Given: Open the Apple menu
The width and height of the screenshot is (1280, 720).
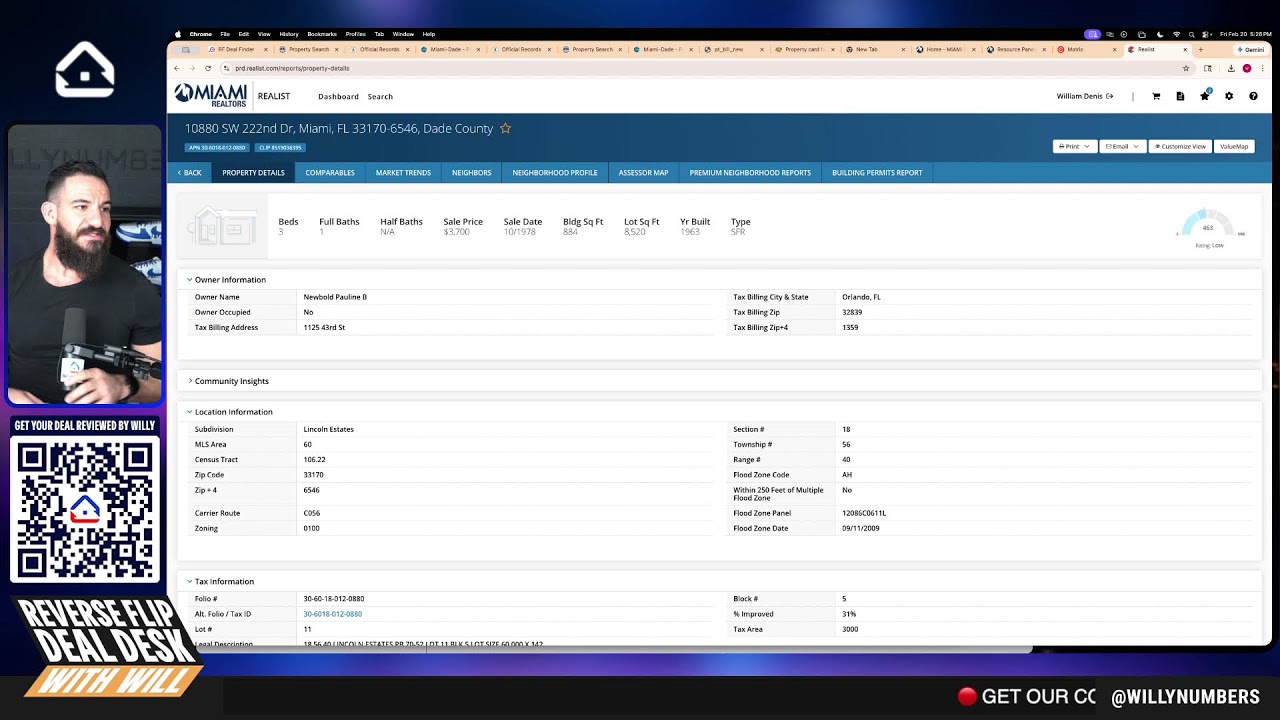Looking at the screenshot, I should click(x=178, y=34).
